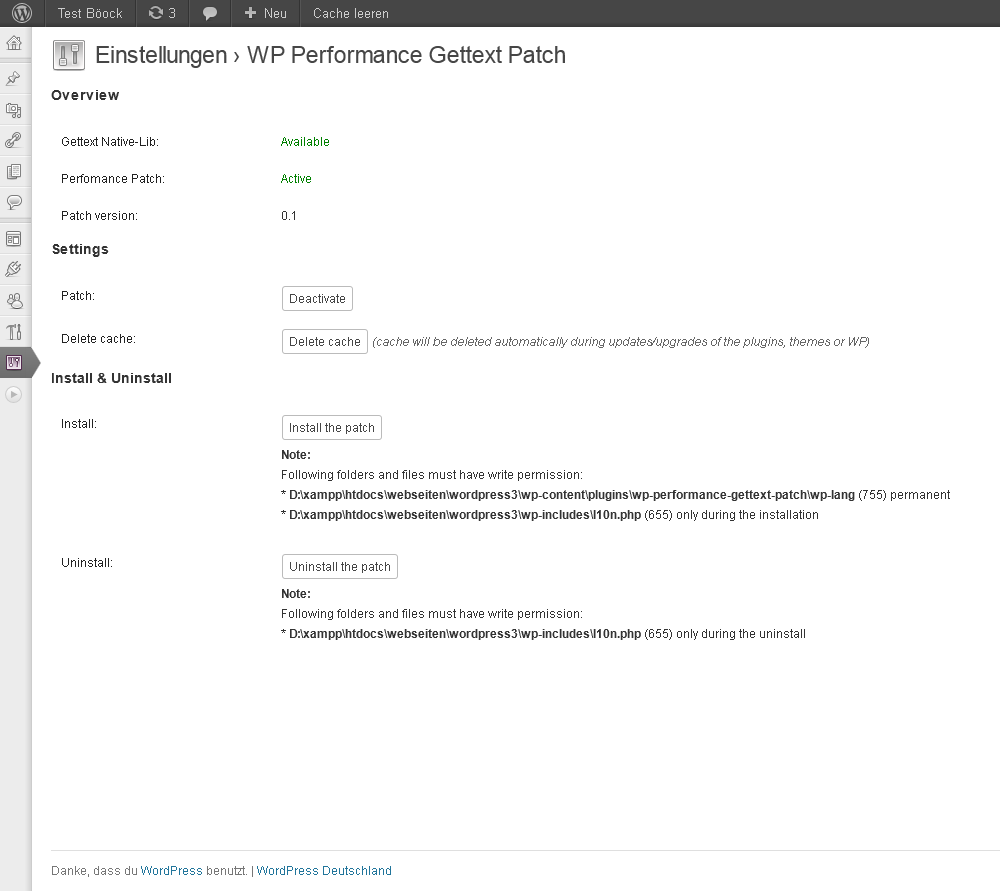Open the Plugins plug icon in sidebar
Image resolution: width=1000 pixels, height=891 pixels.
[x=14, y=269]
